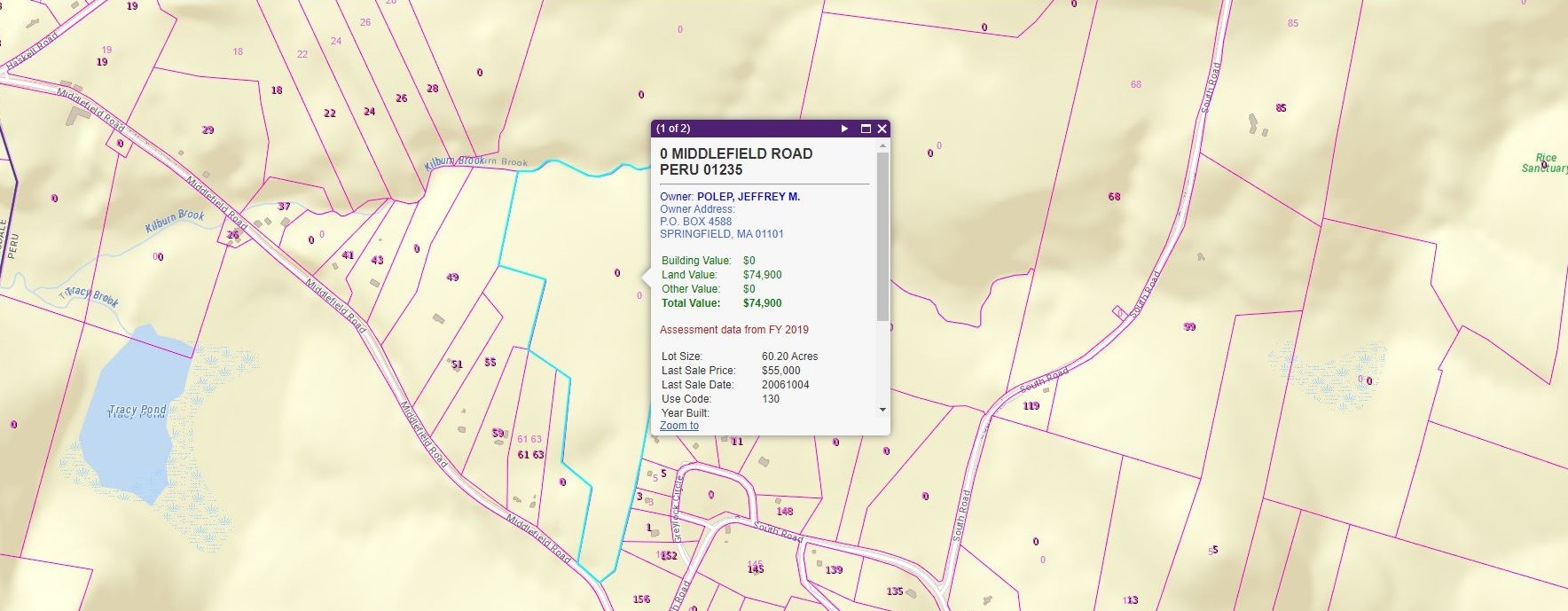Screen dimensions: 1568x611
Task: Click the owner name POLEP, JEFFREY M.
Action: point(748,197)
